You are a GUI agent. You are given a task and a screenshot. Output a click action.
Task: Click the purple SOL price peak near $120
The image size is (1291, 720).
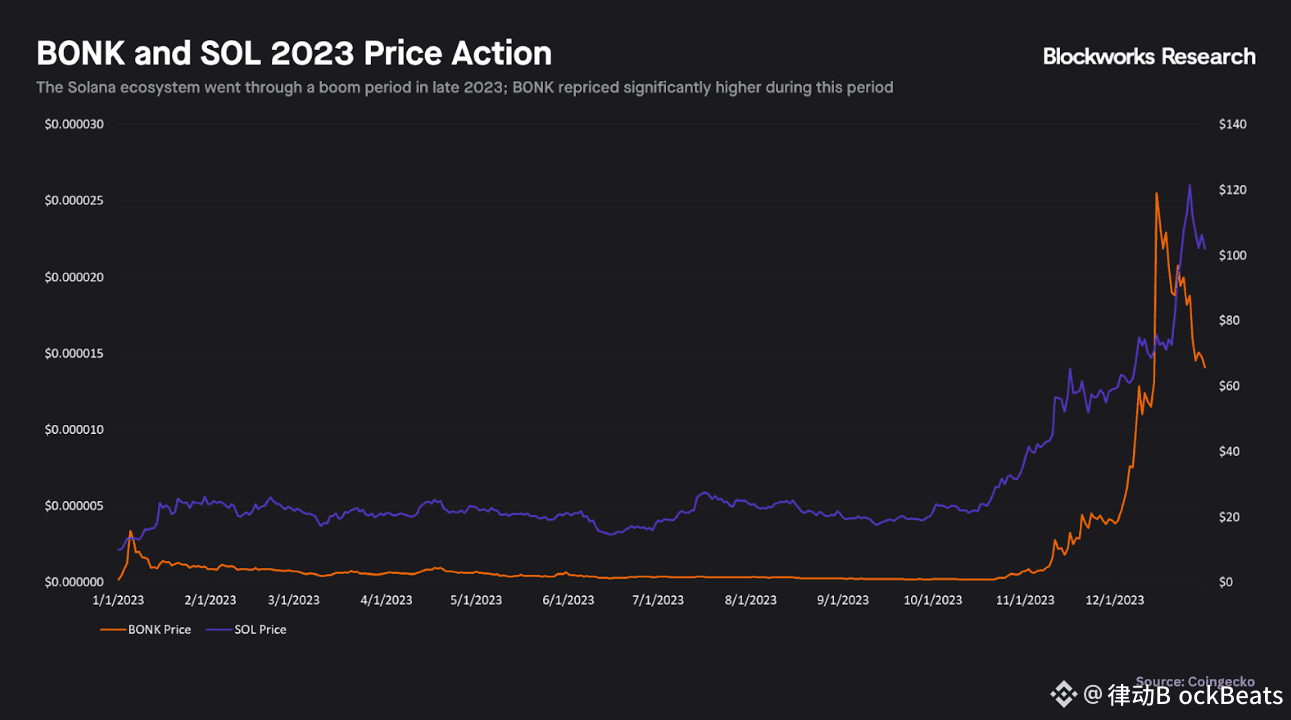click(1189, 186)
